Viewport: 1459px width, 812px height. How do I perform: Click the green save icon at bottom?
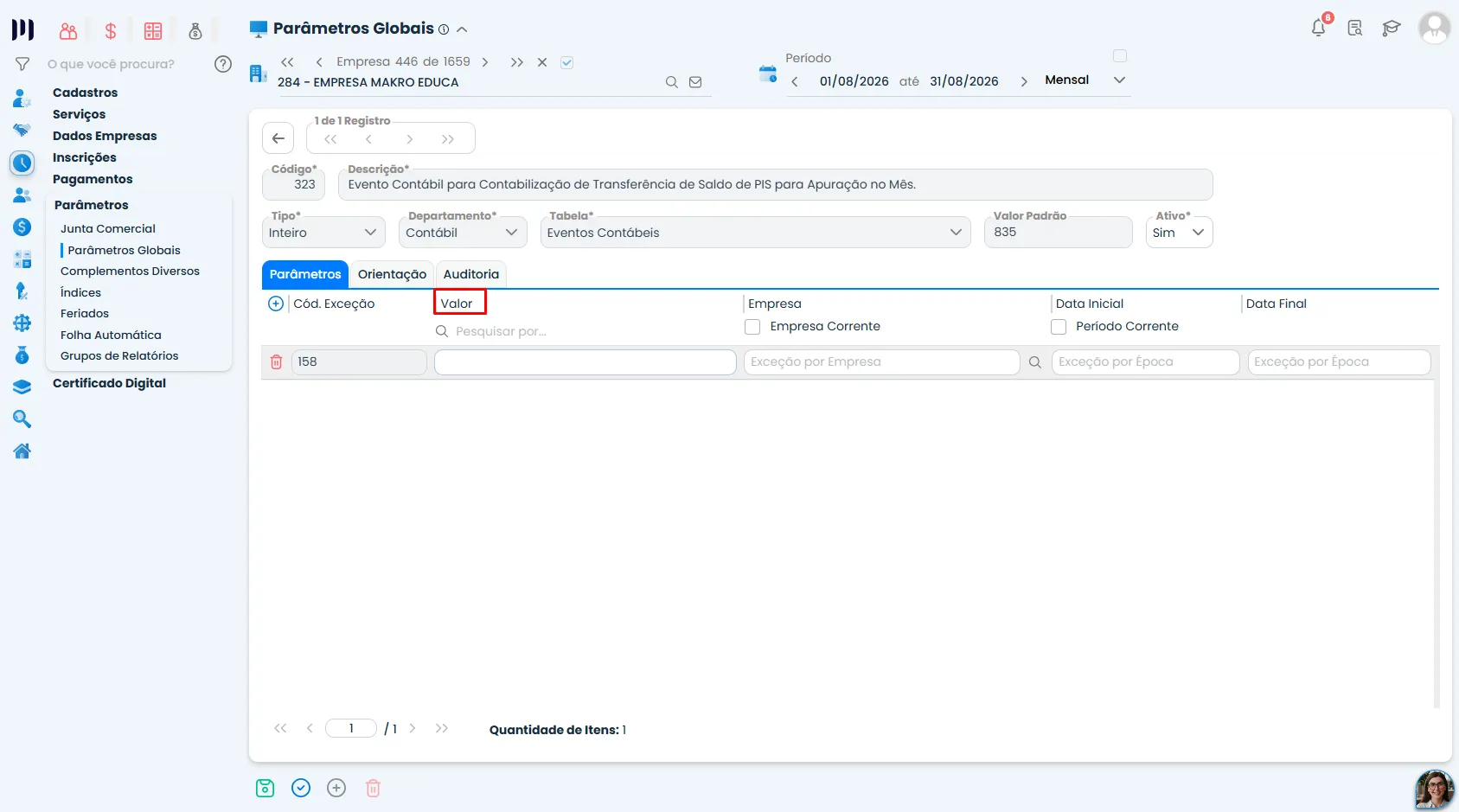pyautogui.click(x=266, y=788)
